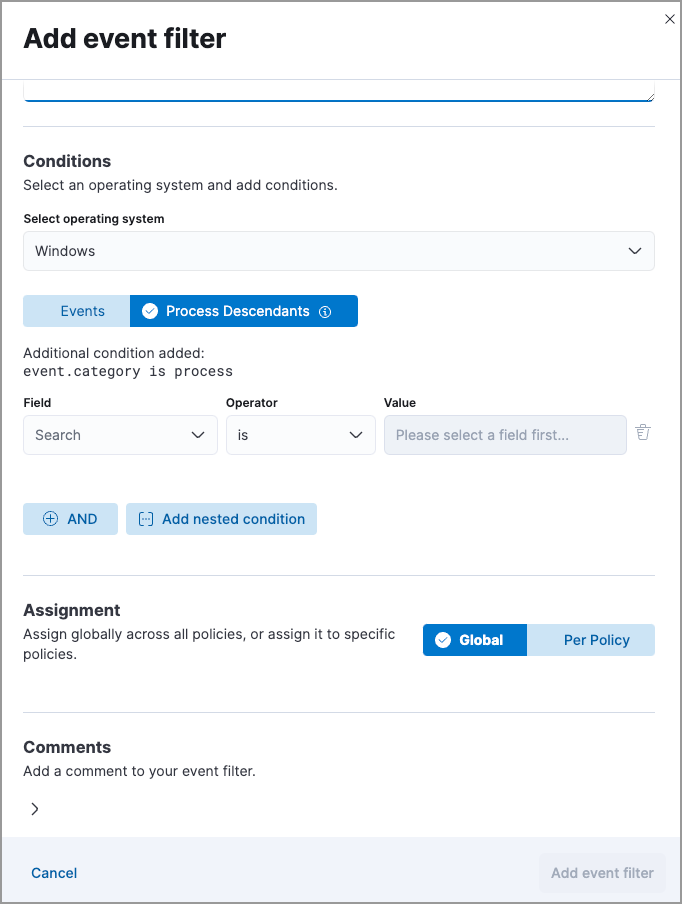Expand the Comments section
The width and height of the screenshot is (682, 904).
pos(34,808)
